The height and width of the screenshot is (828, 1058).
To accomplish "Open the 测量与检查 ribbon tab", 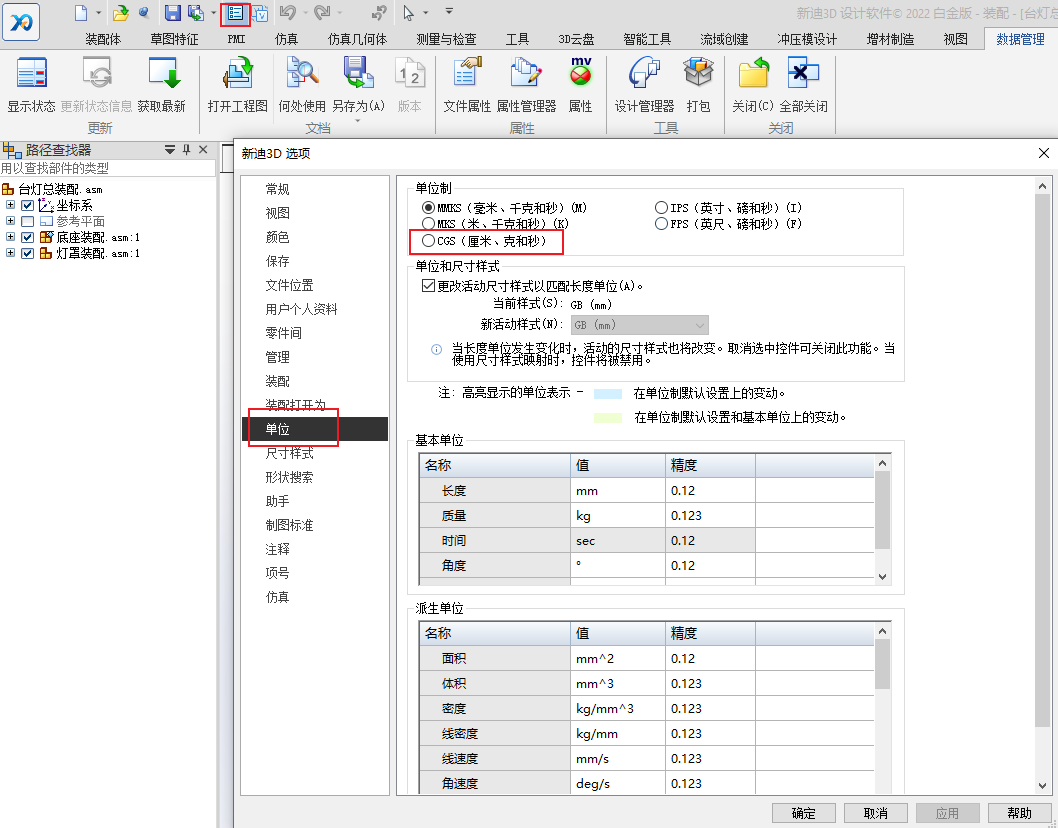I will click(446, 39).
